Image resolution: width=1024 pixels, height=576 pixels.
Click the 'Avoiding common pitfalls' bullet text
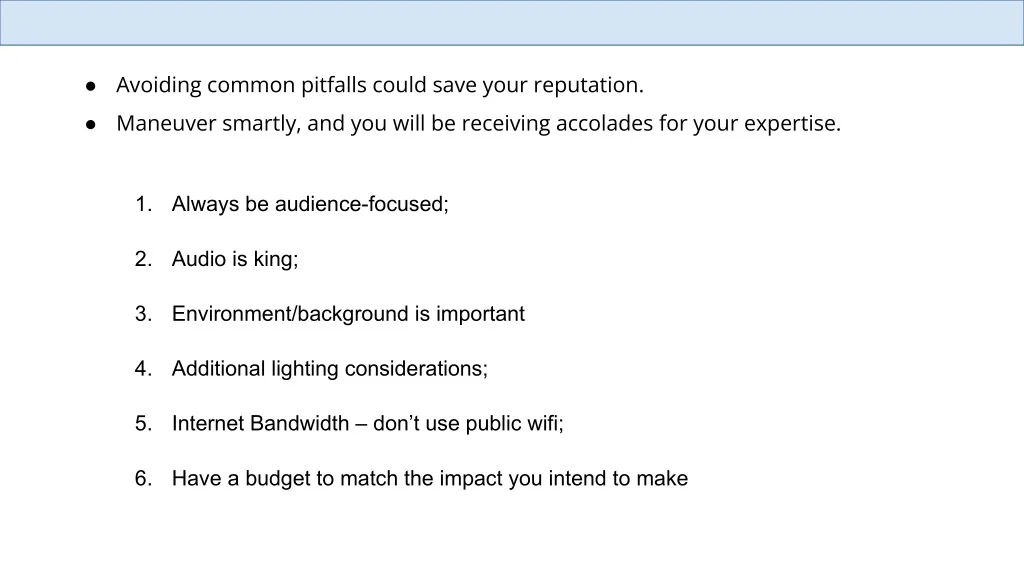[379, 85]
